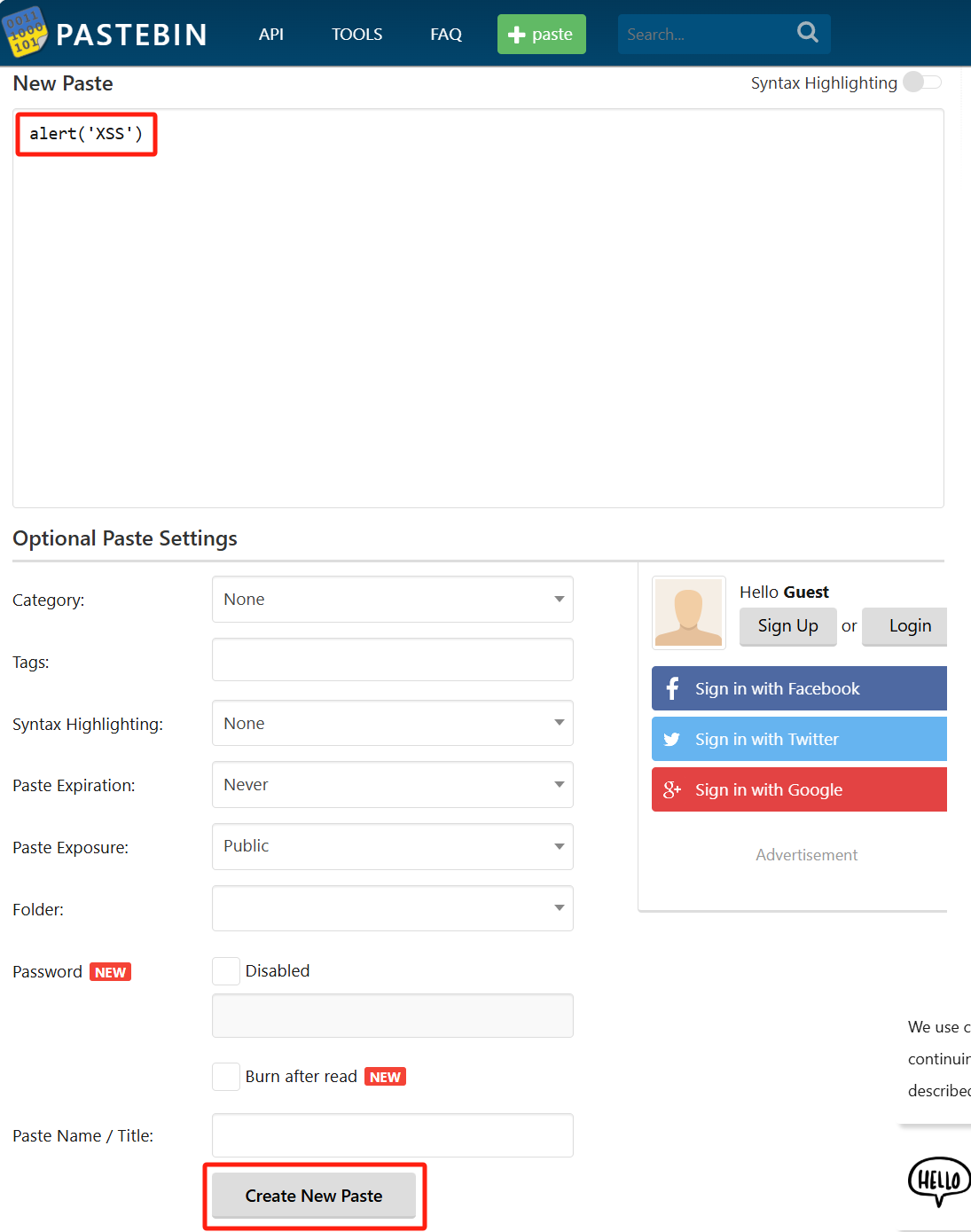The image size is (971, 1232).
Task: Click the search magnifier icon
Action: click(807, 33)
